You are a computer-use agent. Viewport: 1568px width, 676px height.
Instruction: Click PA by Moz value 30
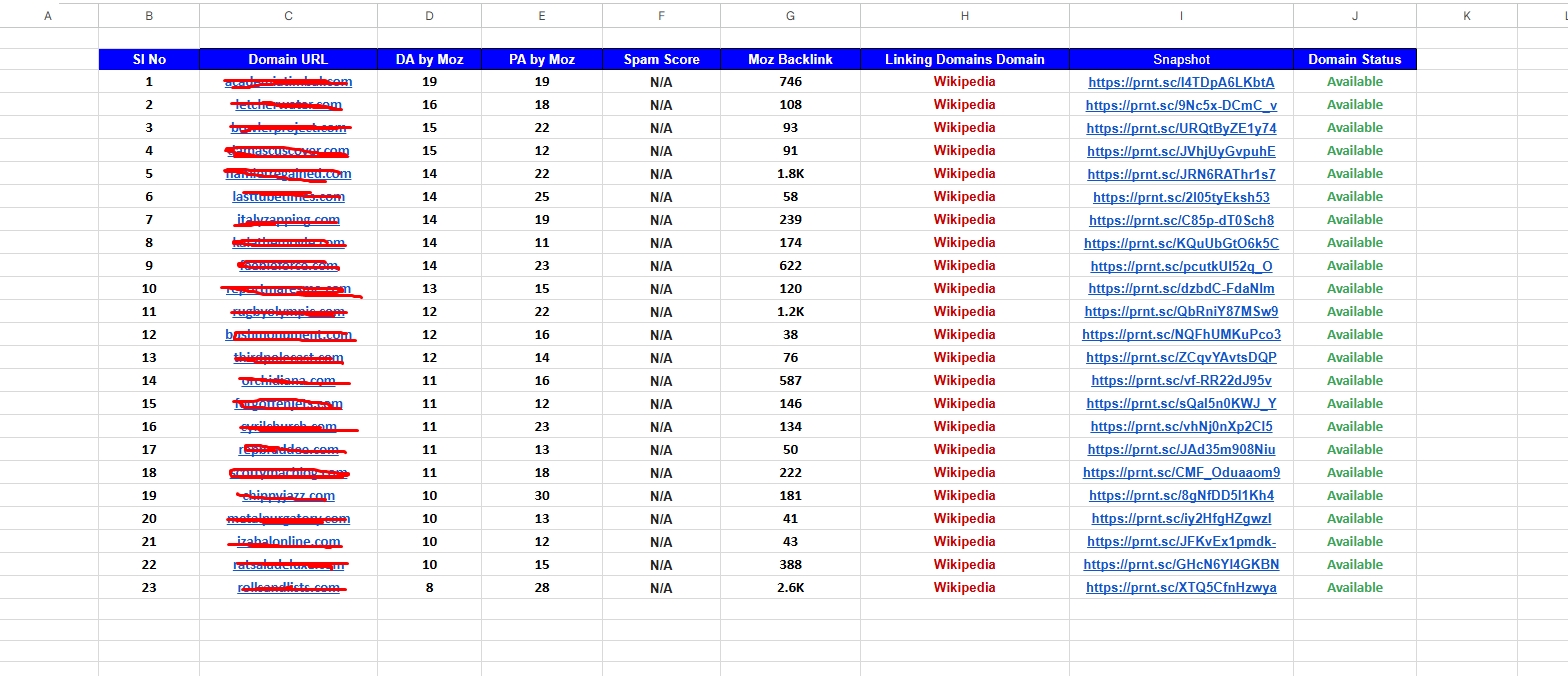click(x=541, y=495)
